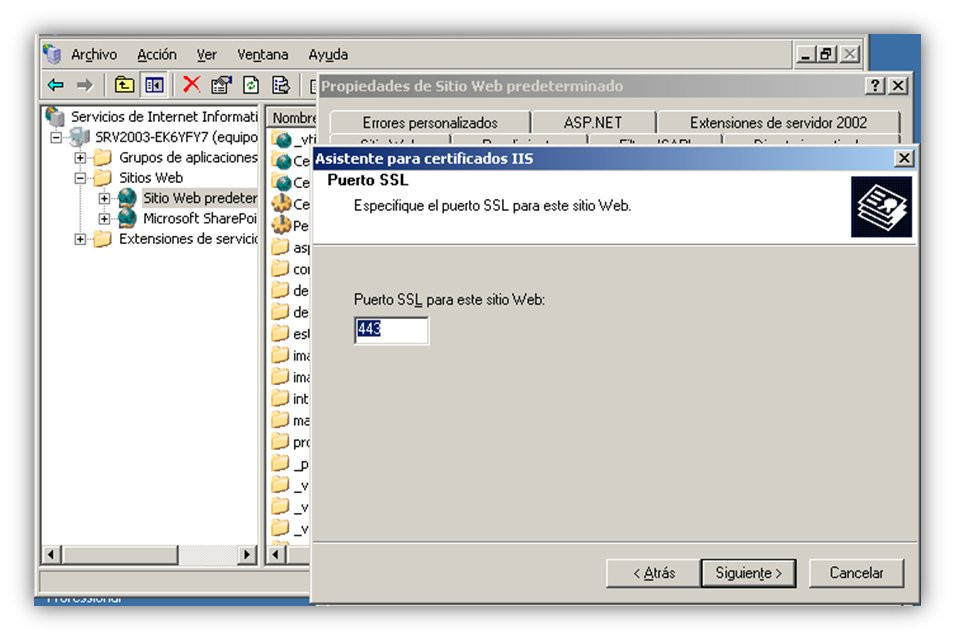Expand the Microsoft SharePoint node
The image size is (955, 640).
tap(104, 219)
